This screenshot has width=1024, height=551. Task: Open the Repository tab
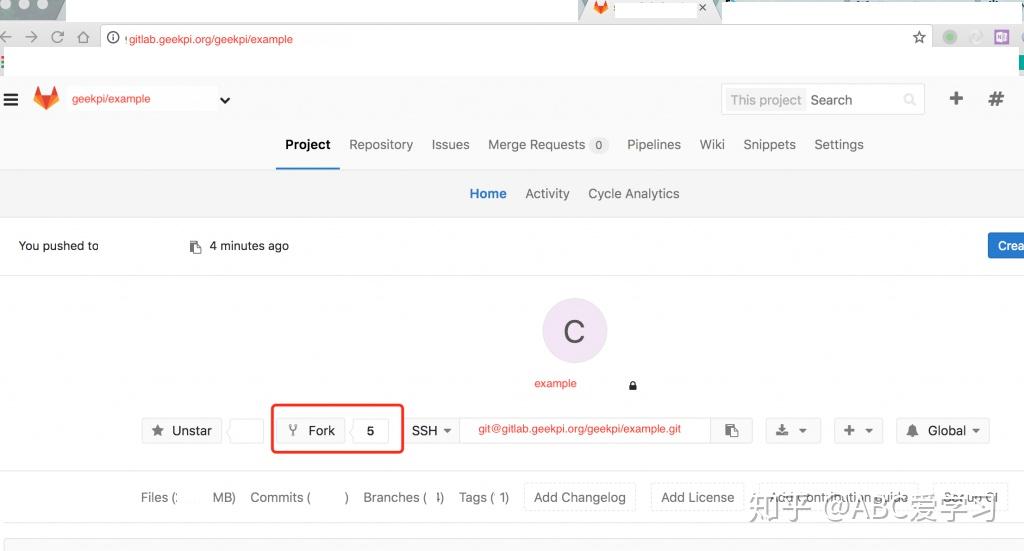[381, 145]
